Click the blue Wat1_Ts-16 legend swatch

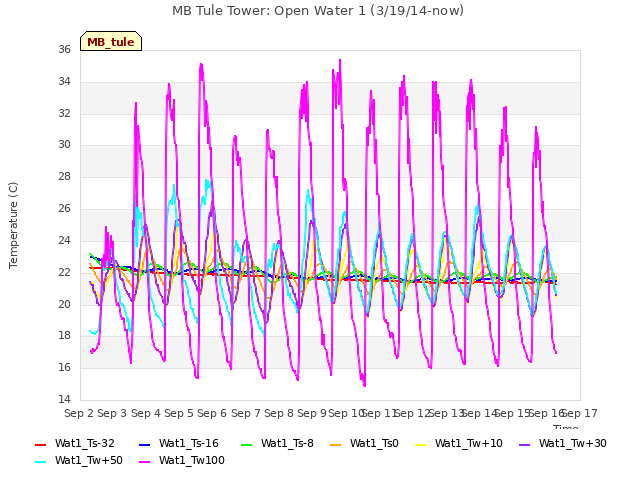click(x=144, y=444)
